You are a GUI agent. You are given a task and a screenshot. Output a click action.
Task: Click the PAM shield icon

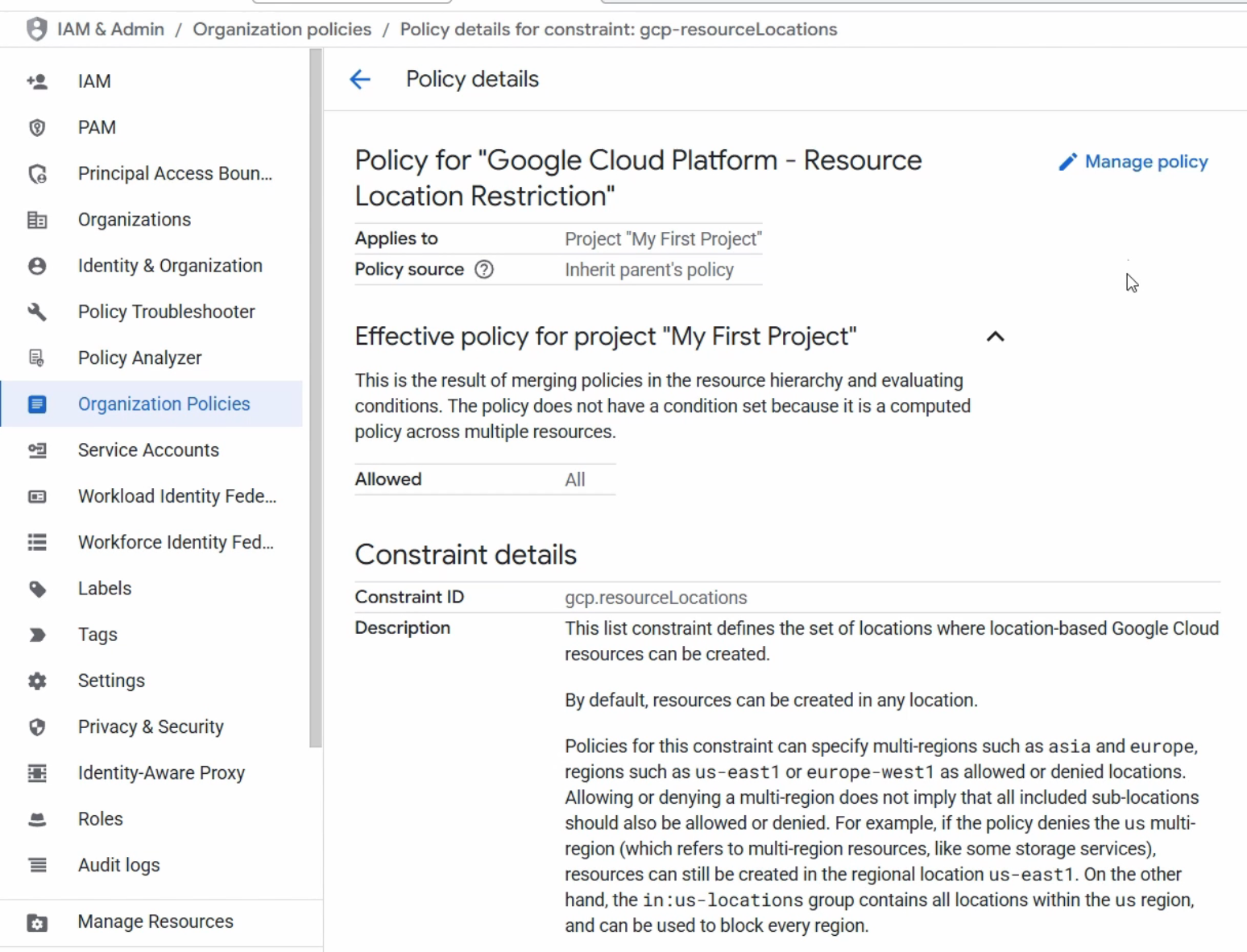click(x=37, y=127)
